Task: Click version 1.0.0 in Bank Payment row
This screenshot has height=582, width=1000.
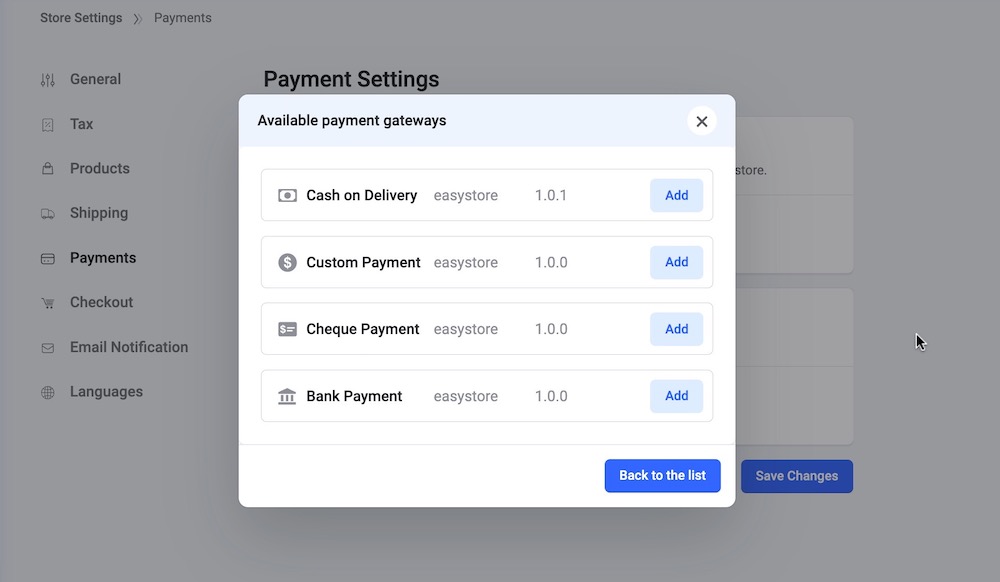Action: (551, 396)
